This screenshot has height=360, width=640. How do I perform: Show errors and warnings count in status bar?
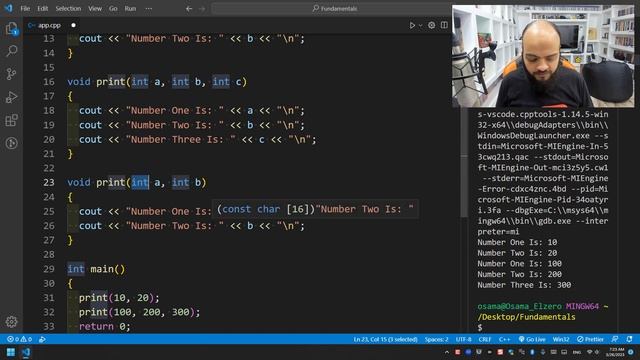(x=19, y=339)
